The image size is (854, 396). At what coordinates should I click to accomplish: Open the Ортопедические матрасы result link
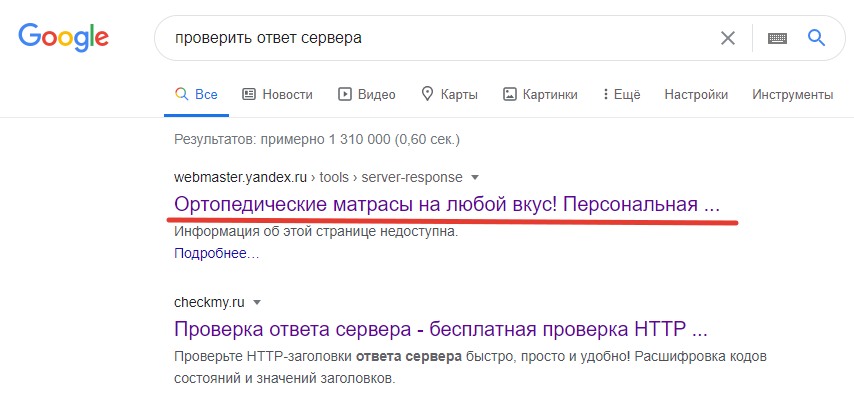click(x=447, y=205)
